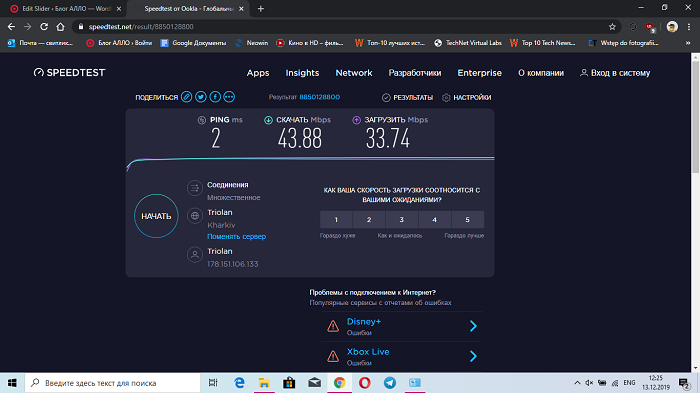Screen dimensions: 700x393
Task: Open Insights menu item
Action: pyautogui.click(x=302, y=73)
